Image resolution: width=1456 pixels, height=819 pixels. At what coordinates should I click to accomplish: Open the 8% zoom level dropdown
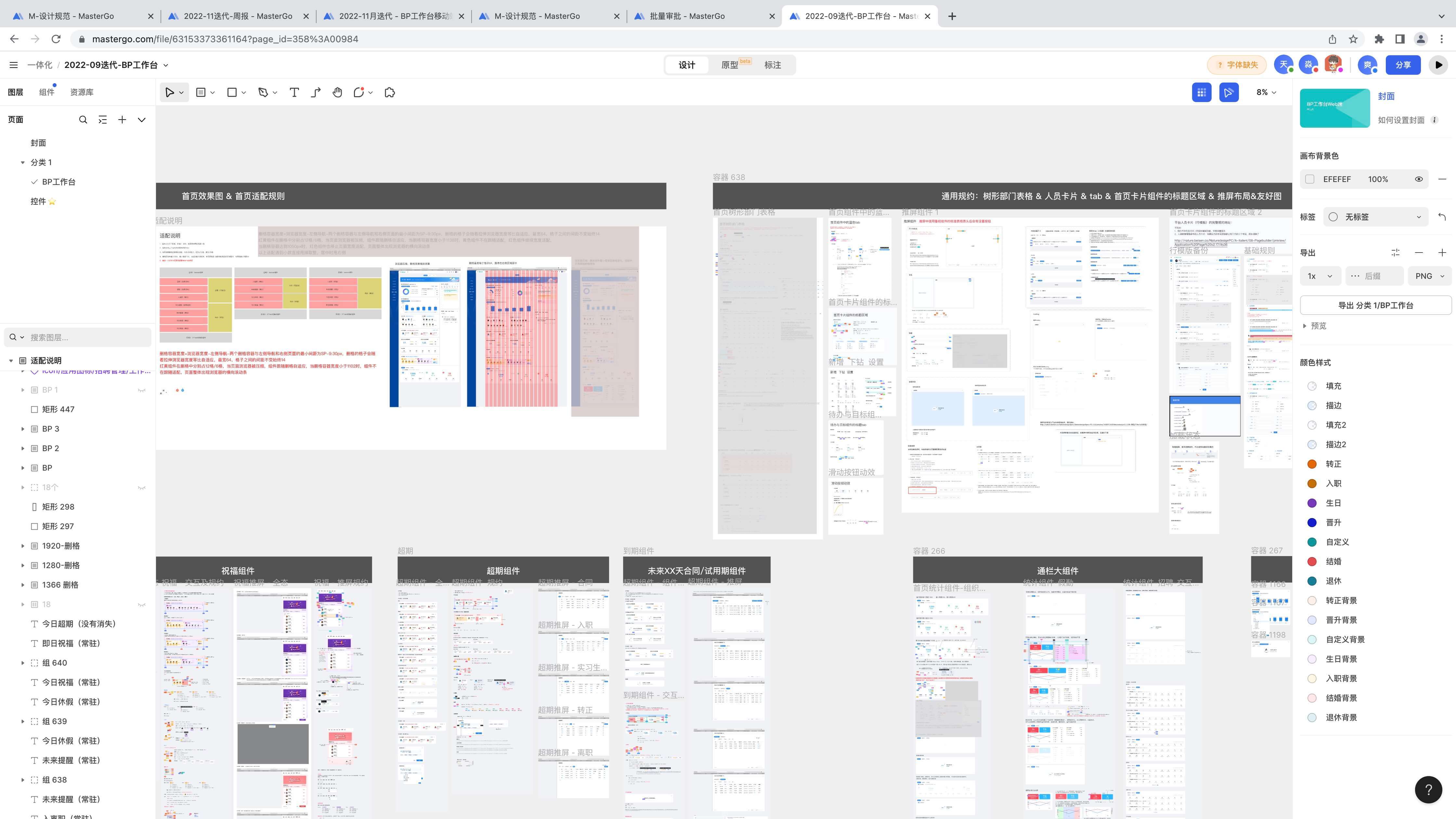point(1266,92)
